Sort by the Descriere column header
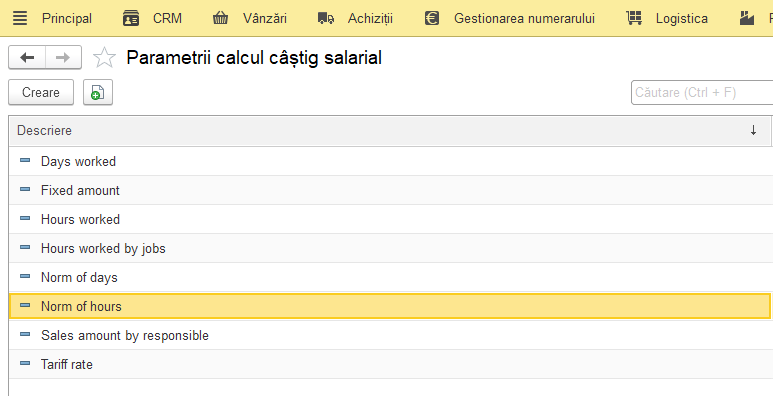773x396 pixels. [x=44, y=131]
